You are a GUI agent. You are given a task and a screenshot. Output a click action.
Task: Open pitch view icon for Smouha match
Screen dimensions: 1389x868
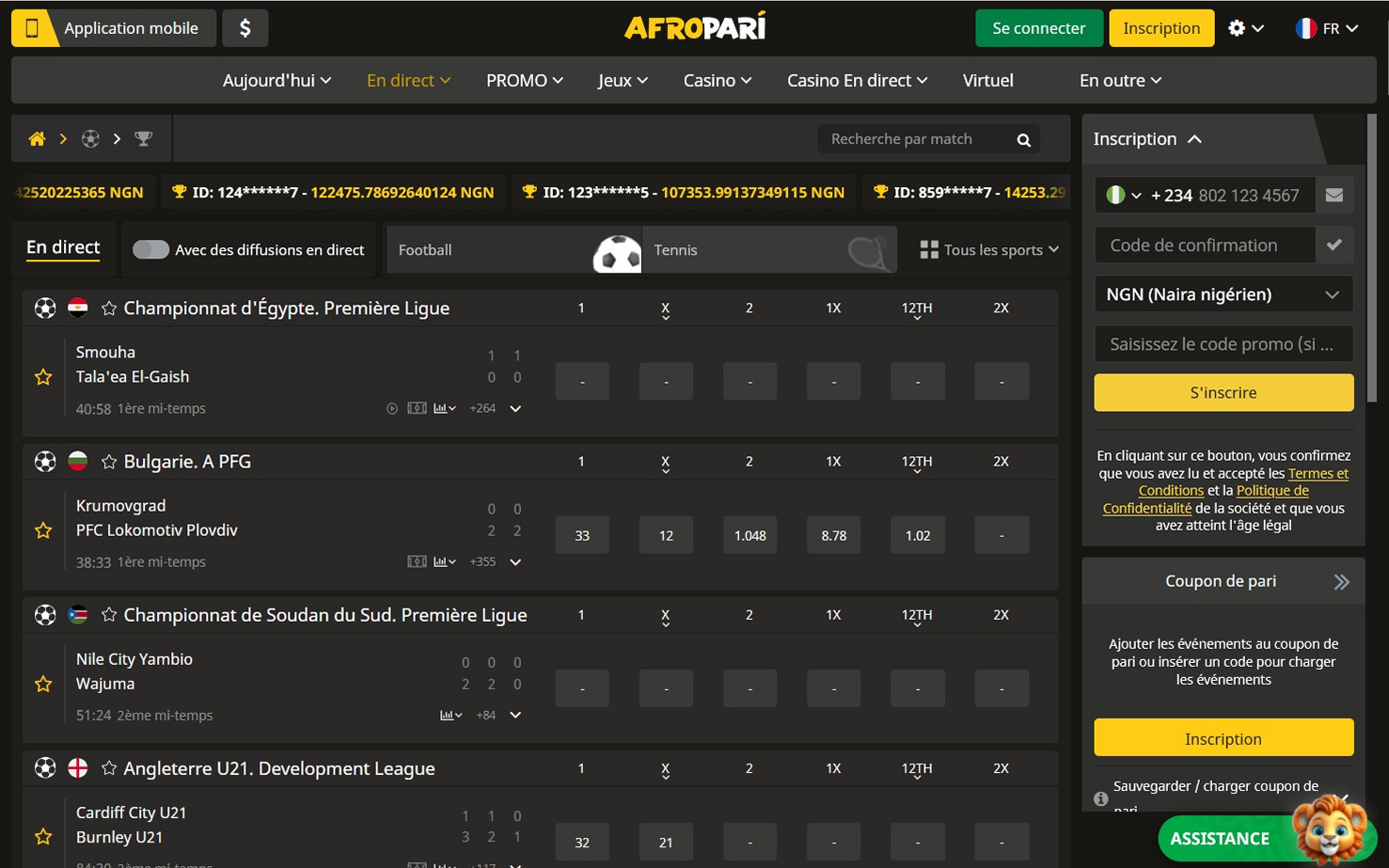[x=417, y=409]
